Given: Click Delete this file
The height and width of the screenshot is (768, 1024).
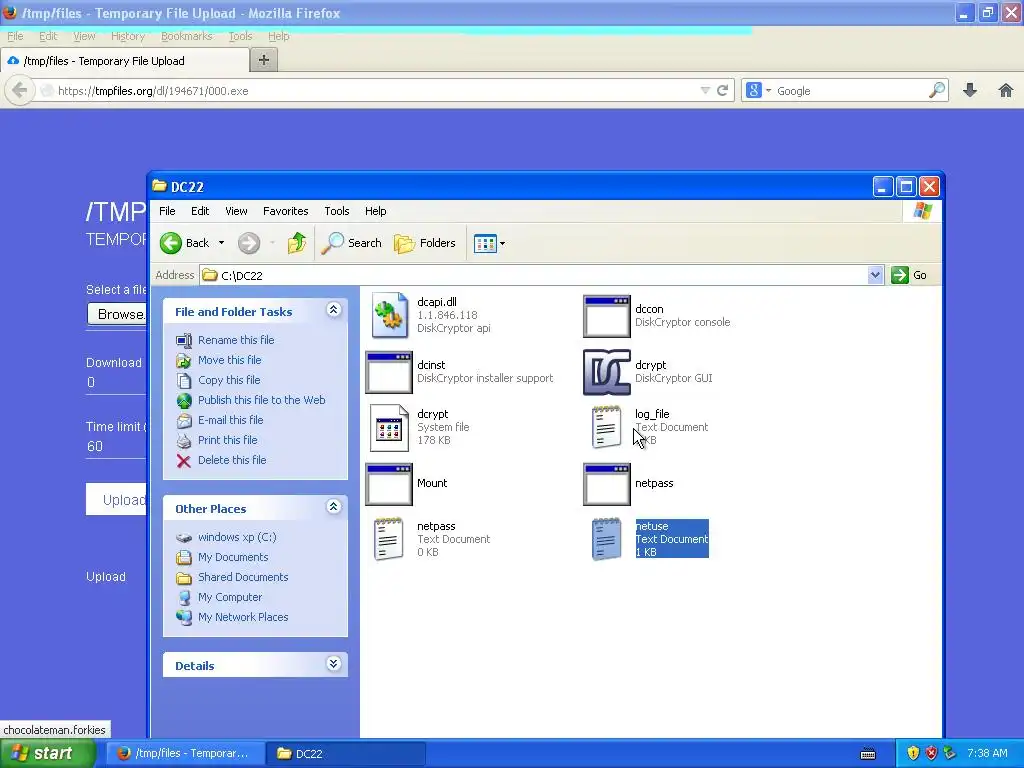Looking at the screenshot, I should (232, 460).
